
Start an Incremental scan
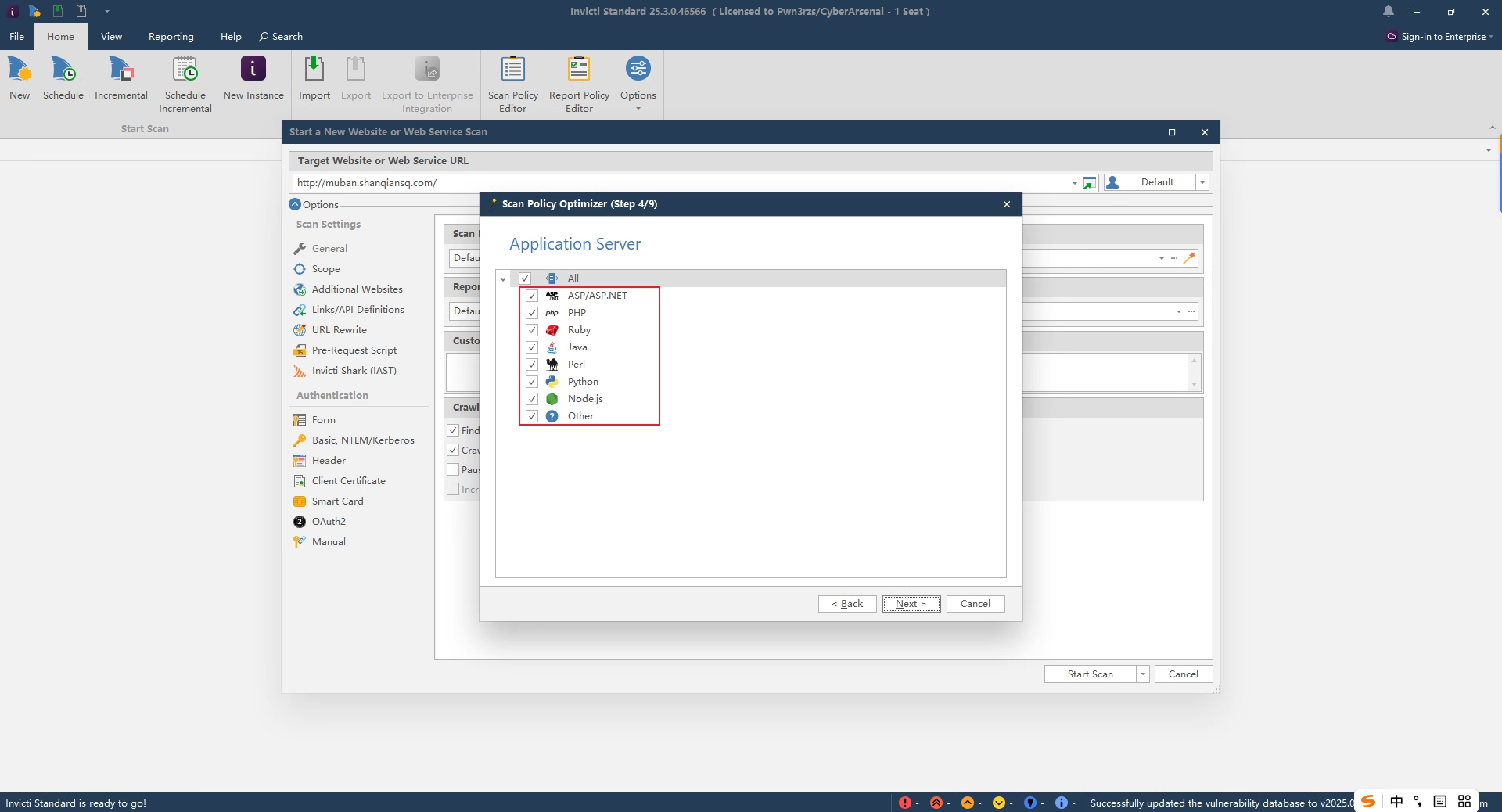point(121,78)
